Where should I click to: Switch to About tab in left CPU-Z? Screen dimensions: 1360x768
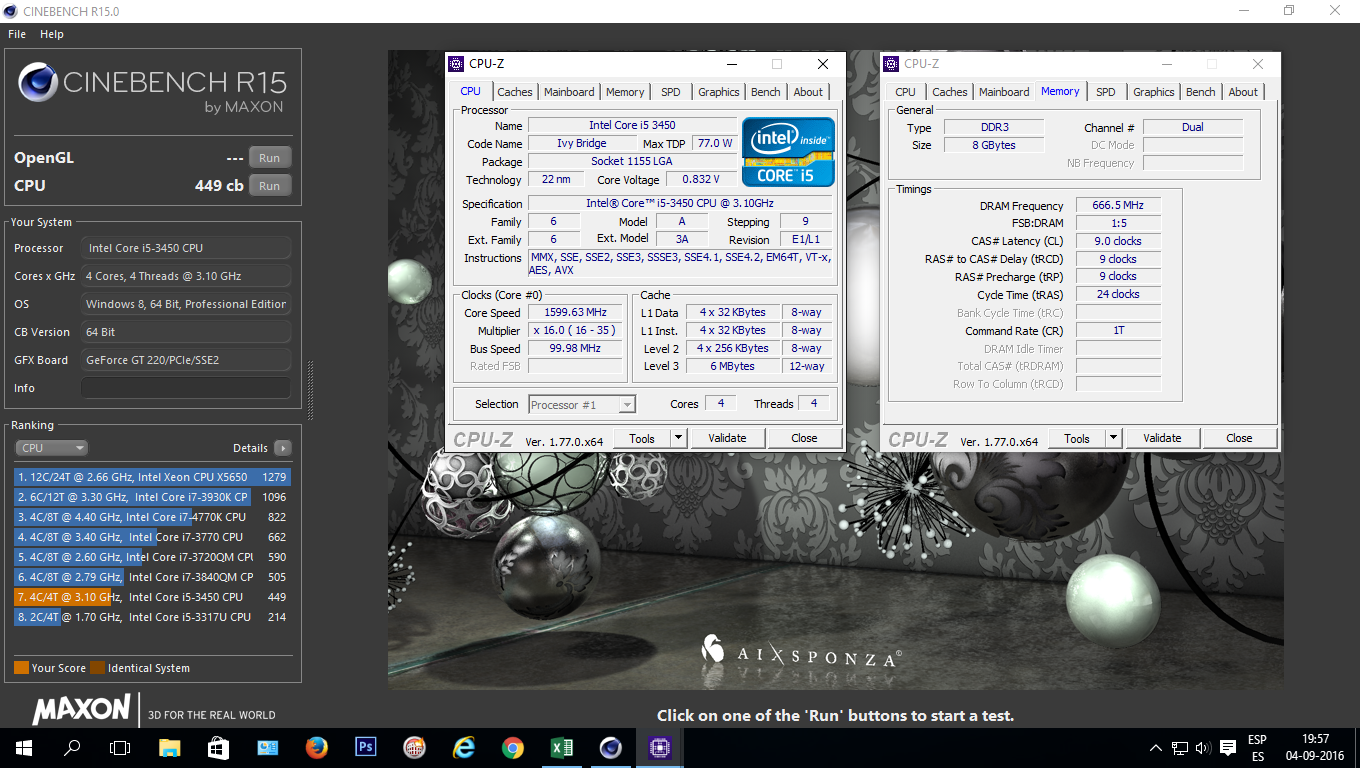808,92
